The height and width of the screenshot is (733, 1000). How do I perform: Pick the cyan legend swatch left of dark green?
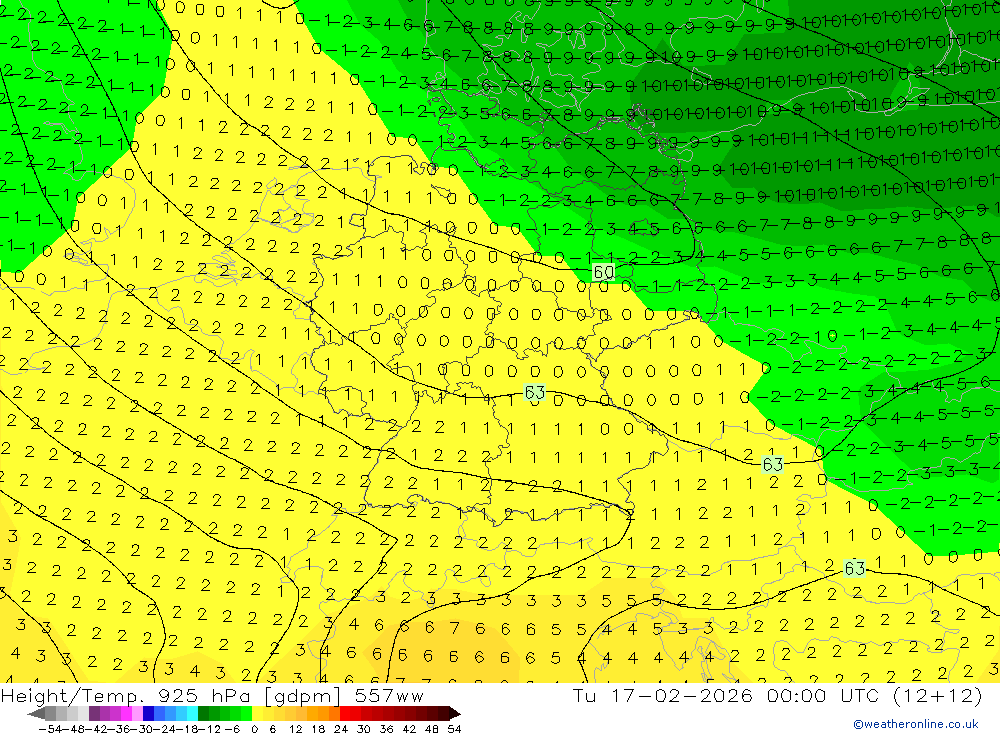(x=192, y=714)
